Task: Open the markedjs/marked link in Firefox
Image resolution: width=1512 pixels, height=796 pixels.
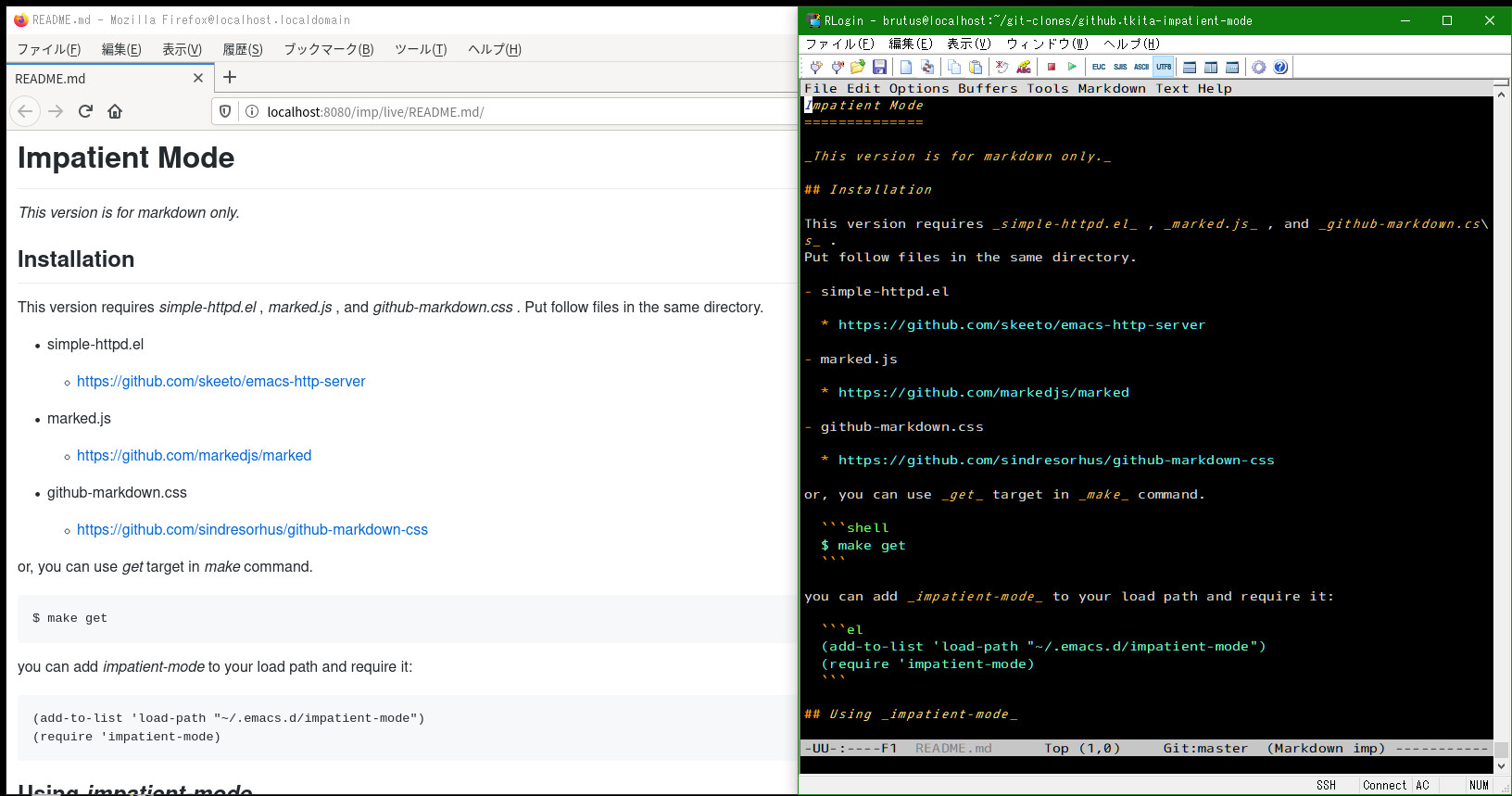Action: [194, 455]
